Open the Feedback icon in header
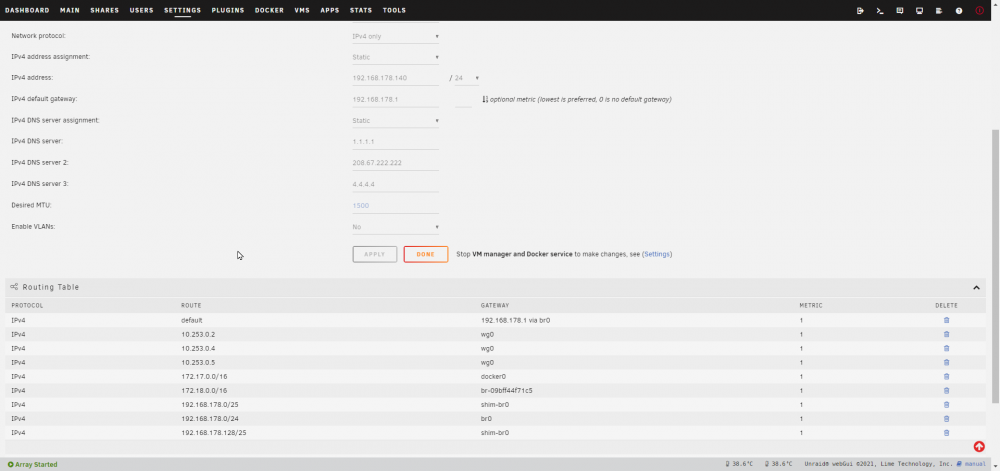Screen dimensions: 1000x471 point(900,10)
